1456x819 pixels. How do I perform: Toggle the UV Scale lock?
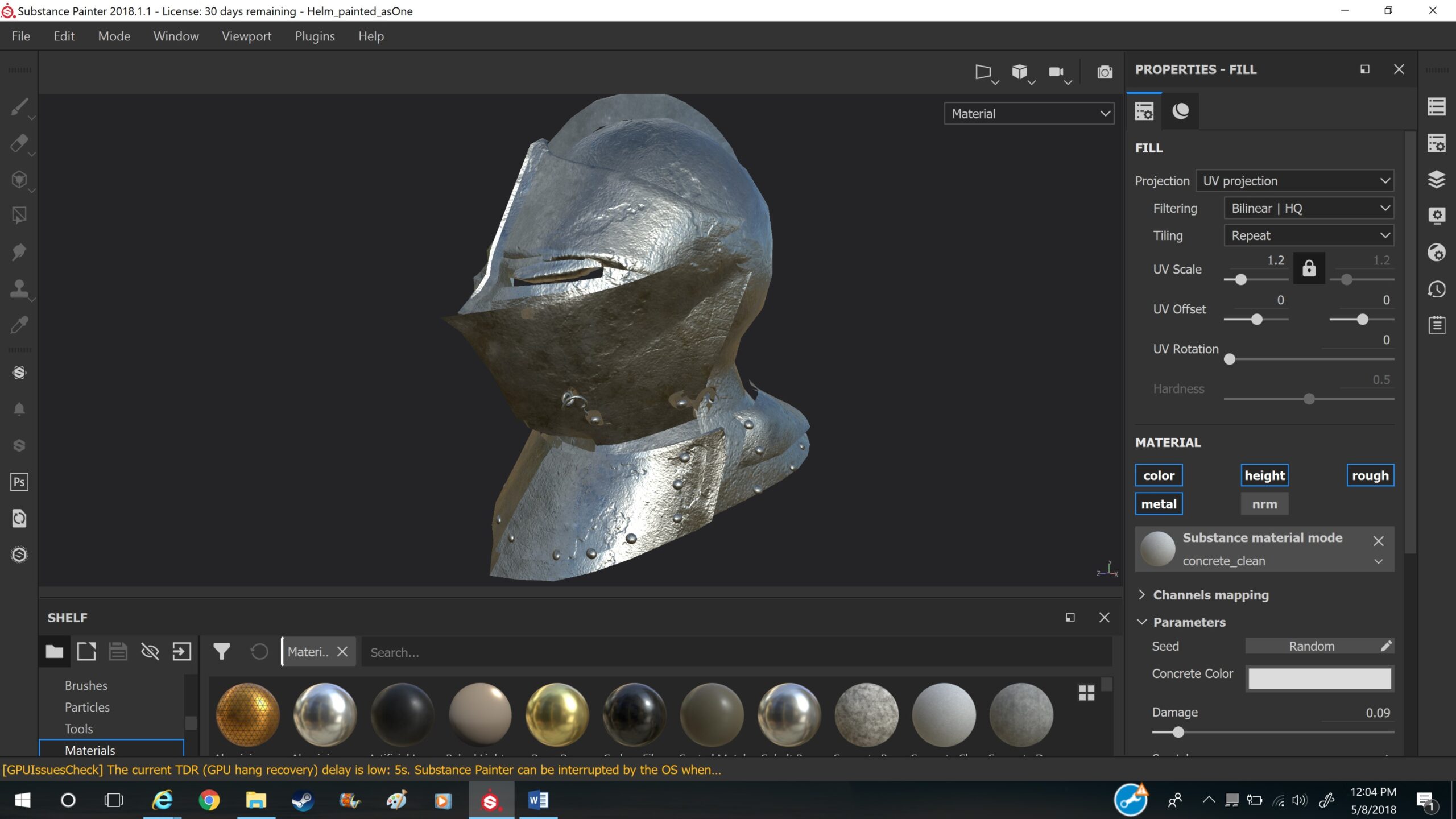(x=1309, y=268)
